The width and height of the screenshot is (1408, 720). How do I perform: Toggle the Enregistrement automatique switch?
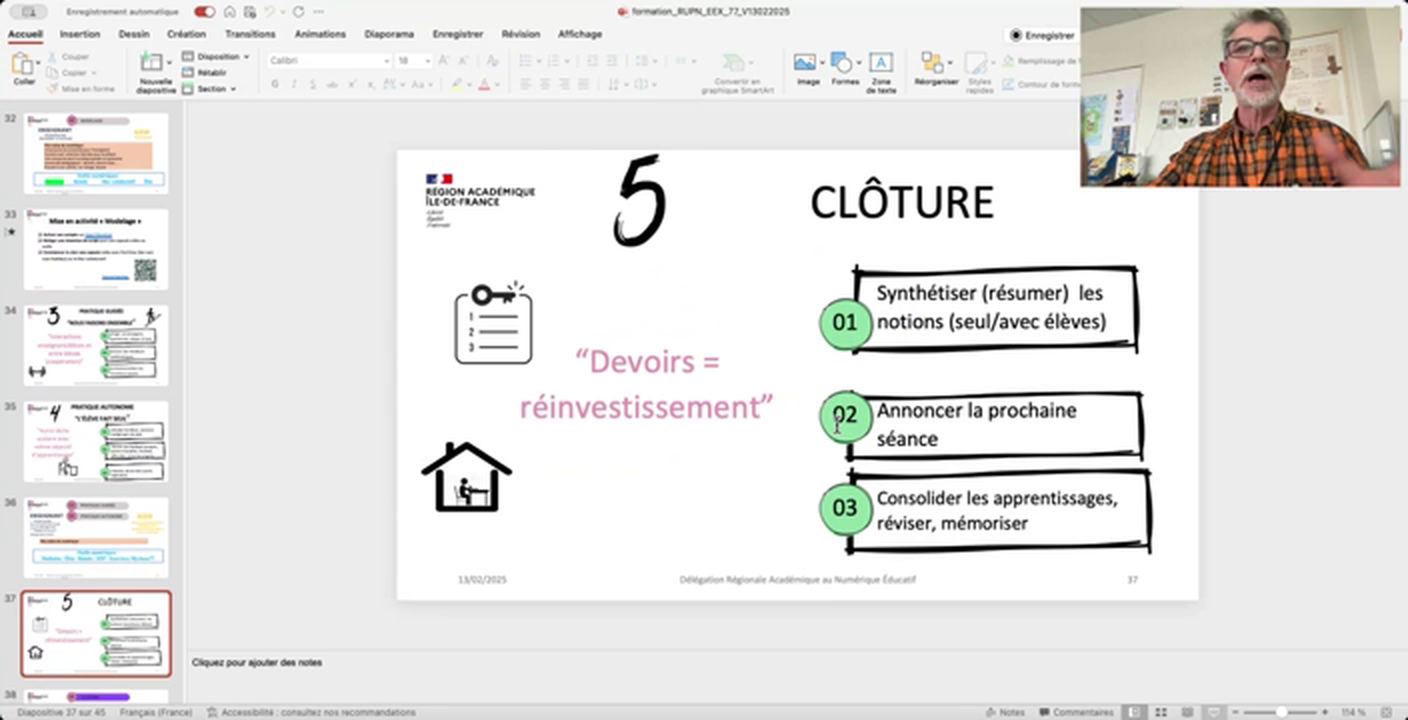pos(204,12)
